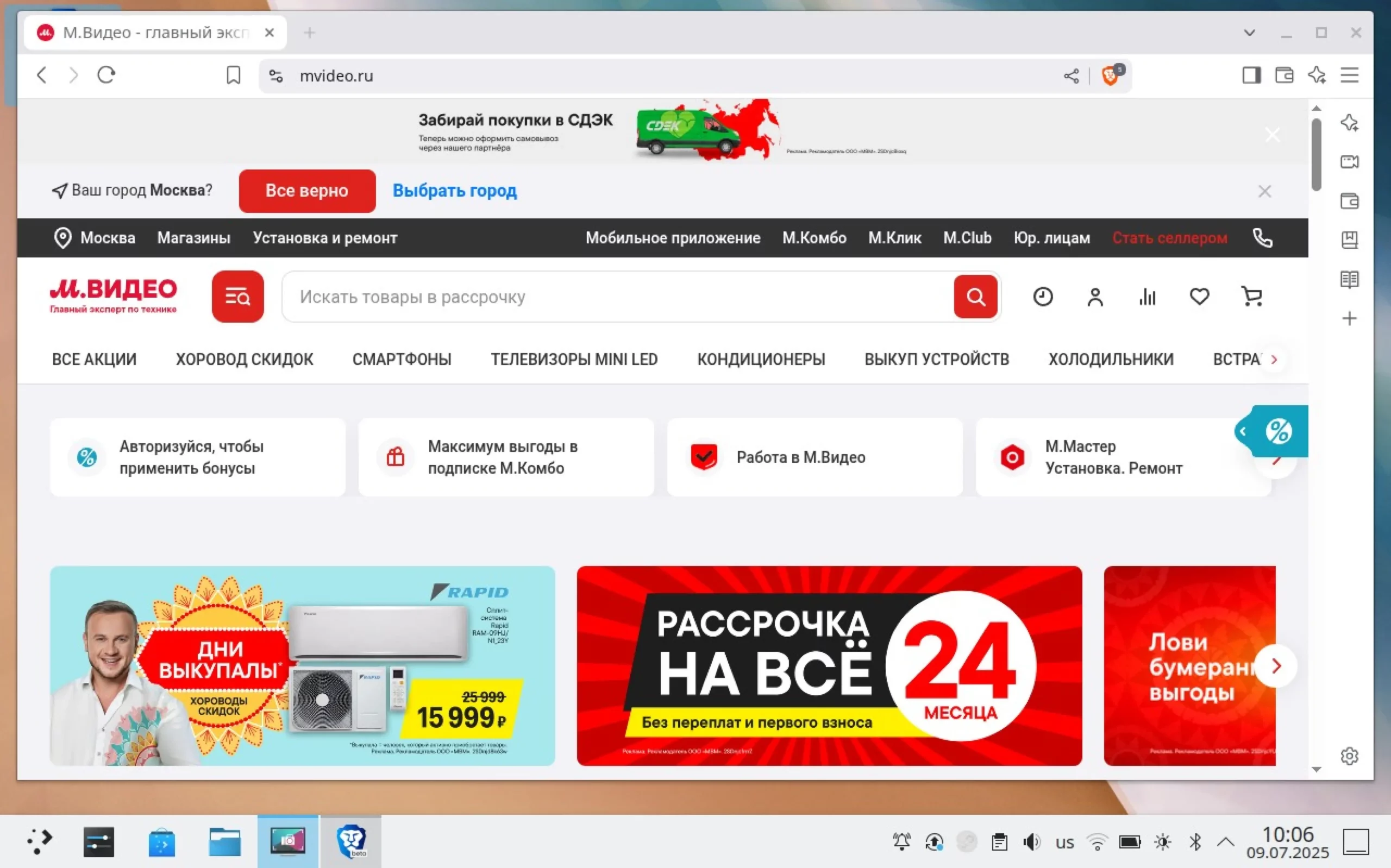Click Brave Shields lion icon
Viewport: 1391px width, 868px height.
click(1110, 76)
